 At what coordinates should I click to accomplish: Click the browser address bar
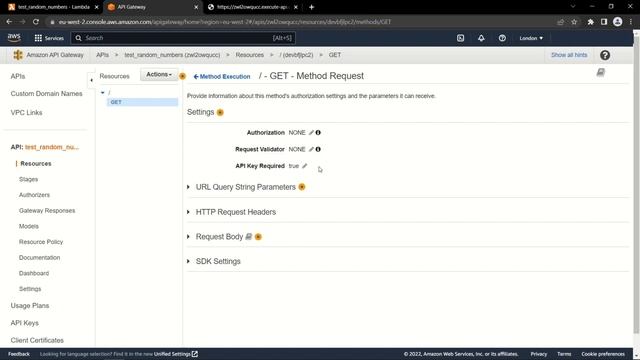click(302, 22)
